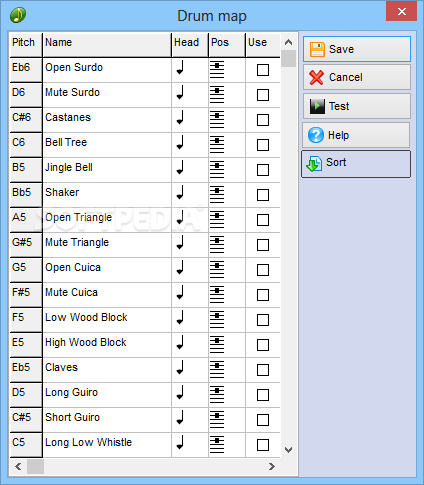Click the vertical scrollbar thumb

tap(289, 59)
